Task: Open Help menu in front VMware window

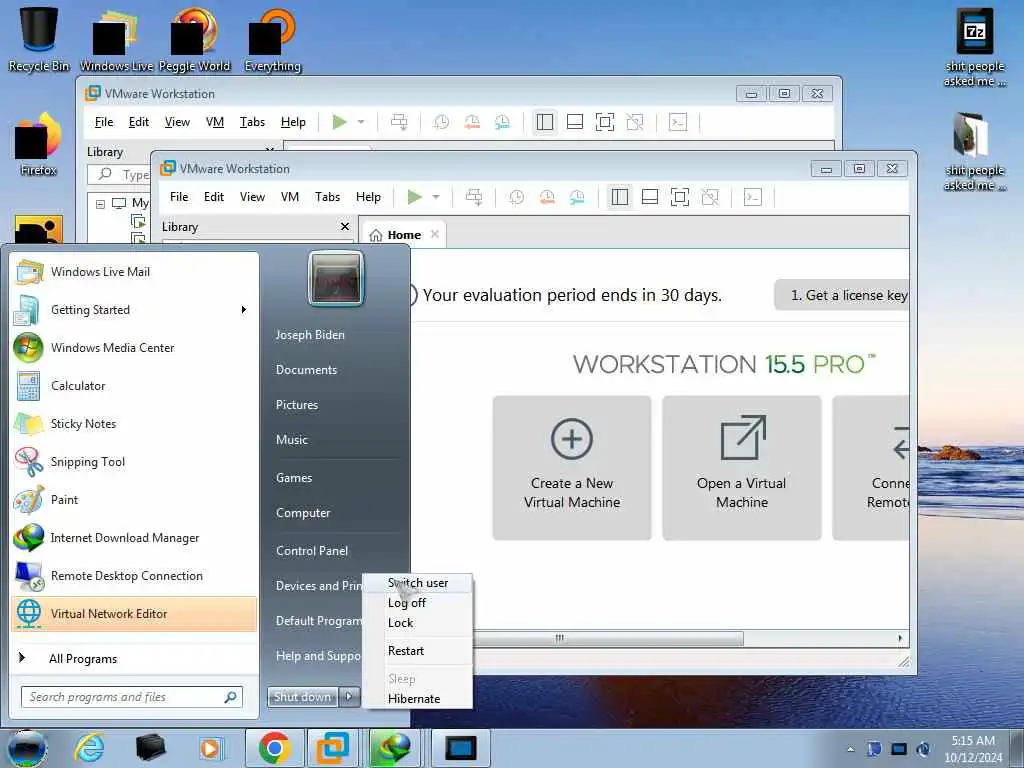Action: 368,197
